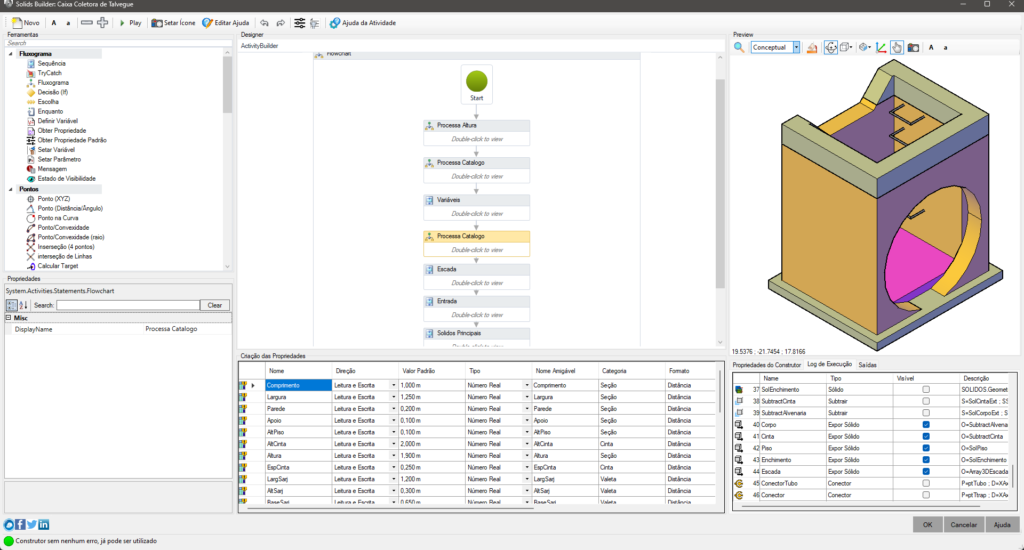Click the Ferramentas tree vertical scrollbar
The image size is (1024, 550).
[227, 85]
